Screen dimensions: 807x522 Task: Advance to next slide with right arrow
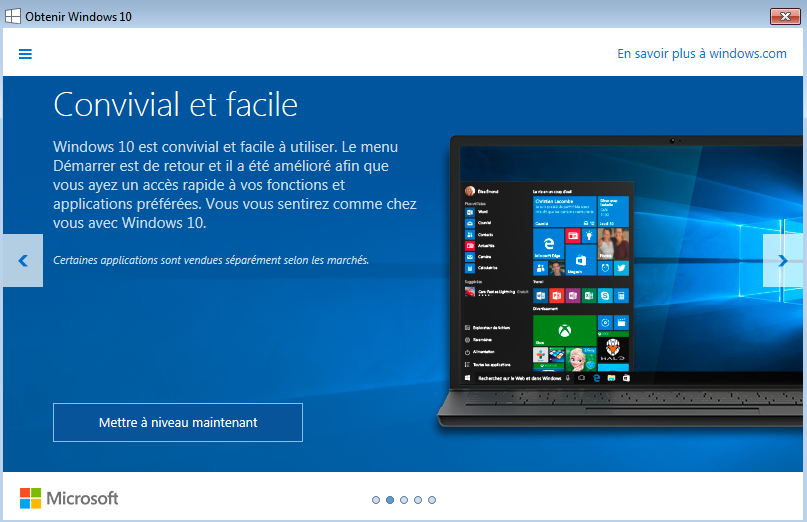(783, 260)
